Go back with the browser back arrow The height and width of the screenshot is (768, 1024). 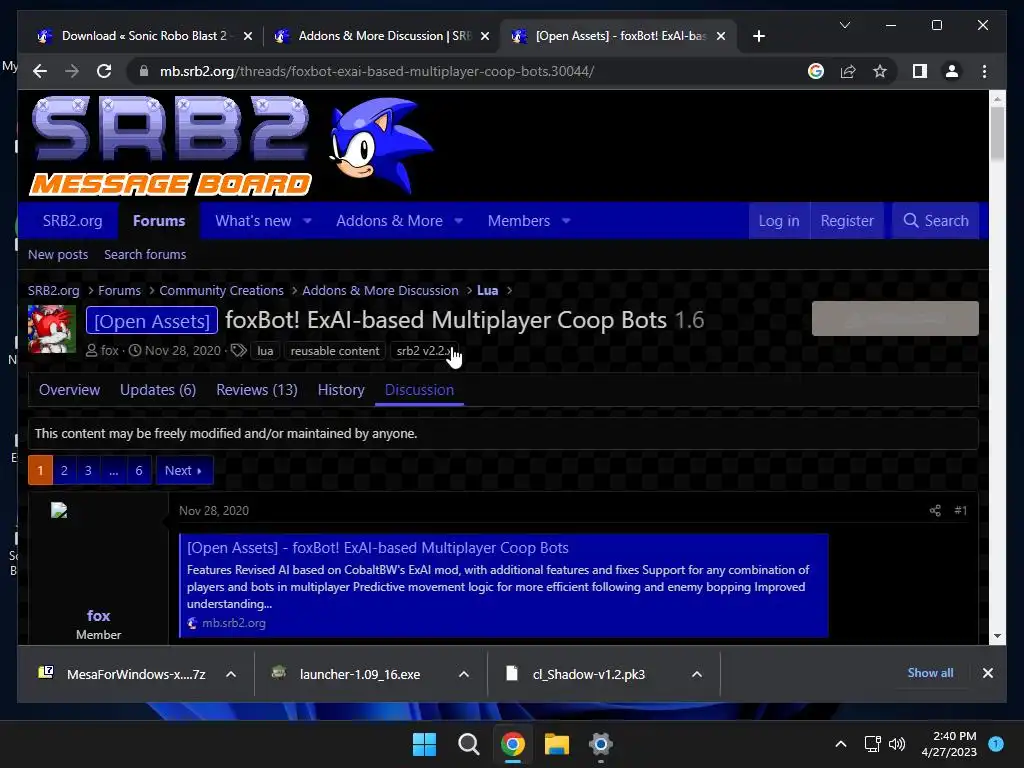(40, 71)
